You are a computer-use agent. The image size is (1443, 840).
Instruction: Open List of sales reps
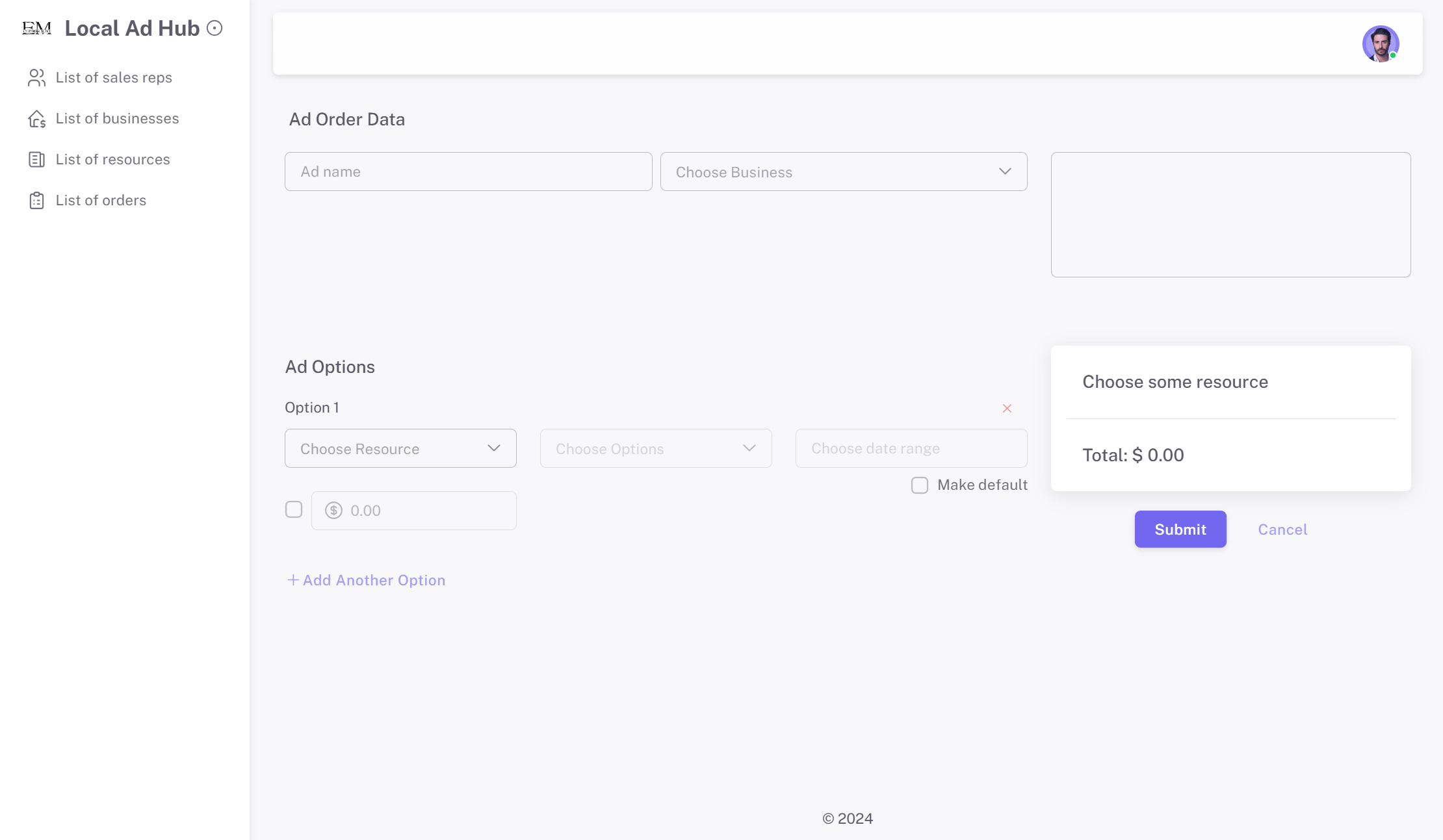[114, 77]
